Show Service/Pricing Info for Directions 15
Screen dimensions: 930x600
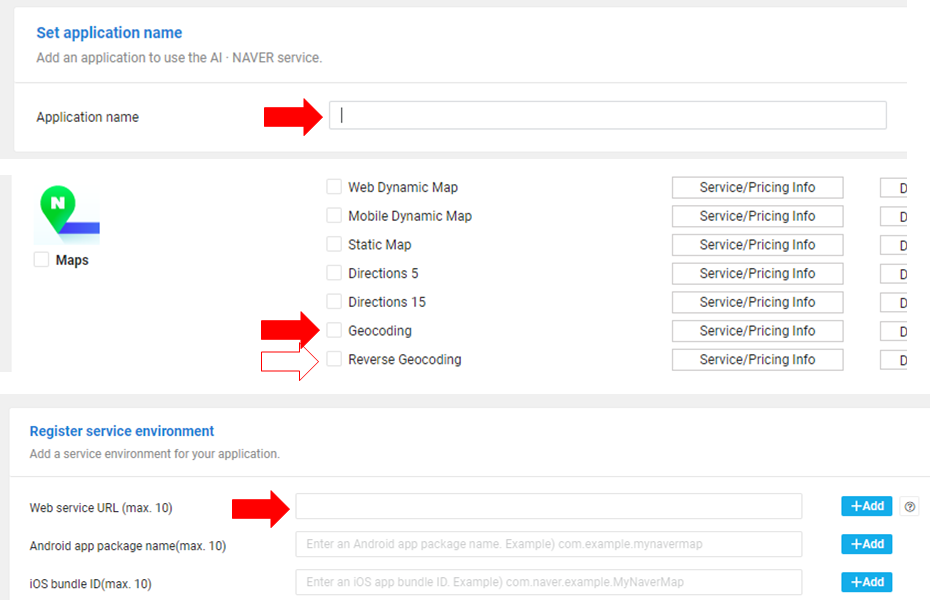tap(757, 302)
